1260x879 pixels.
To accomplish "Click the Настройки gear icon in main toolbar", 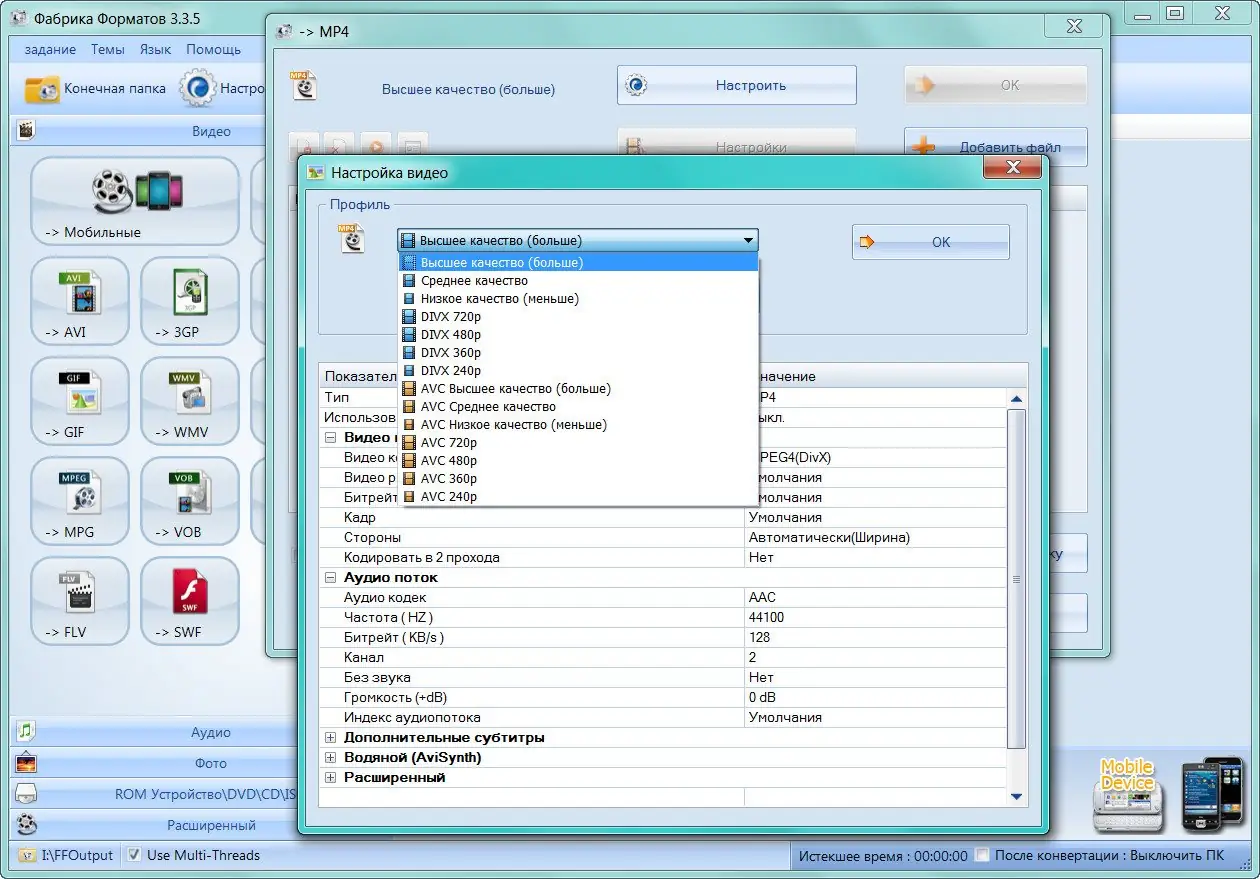I will (x=198, y=88).
